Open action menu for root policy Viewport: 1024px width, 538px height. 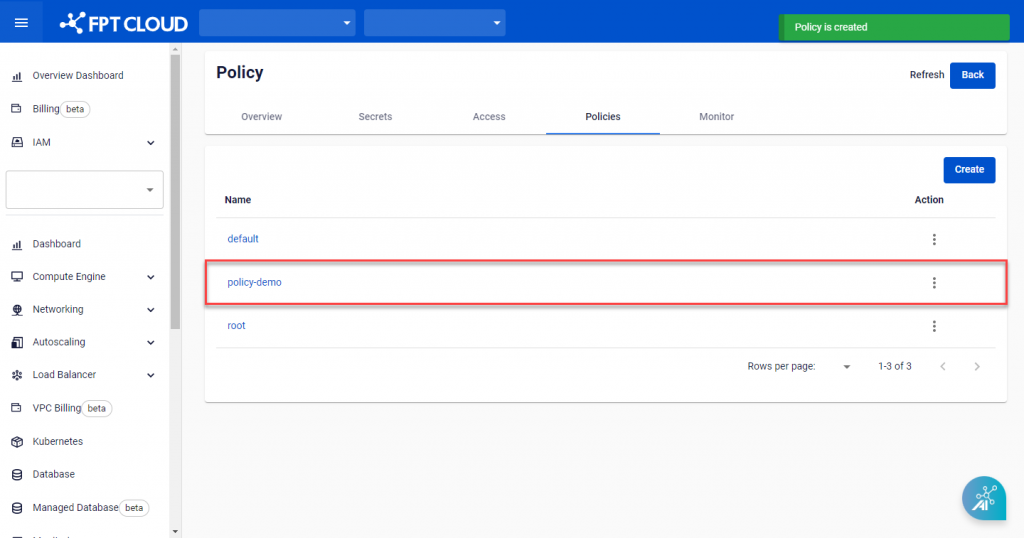point(934,326)
